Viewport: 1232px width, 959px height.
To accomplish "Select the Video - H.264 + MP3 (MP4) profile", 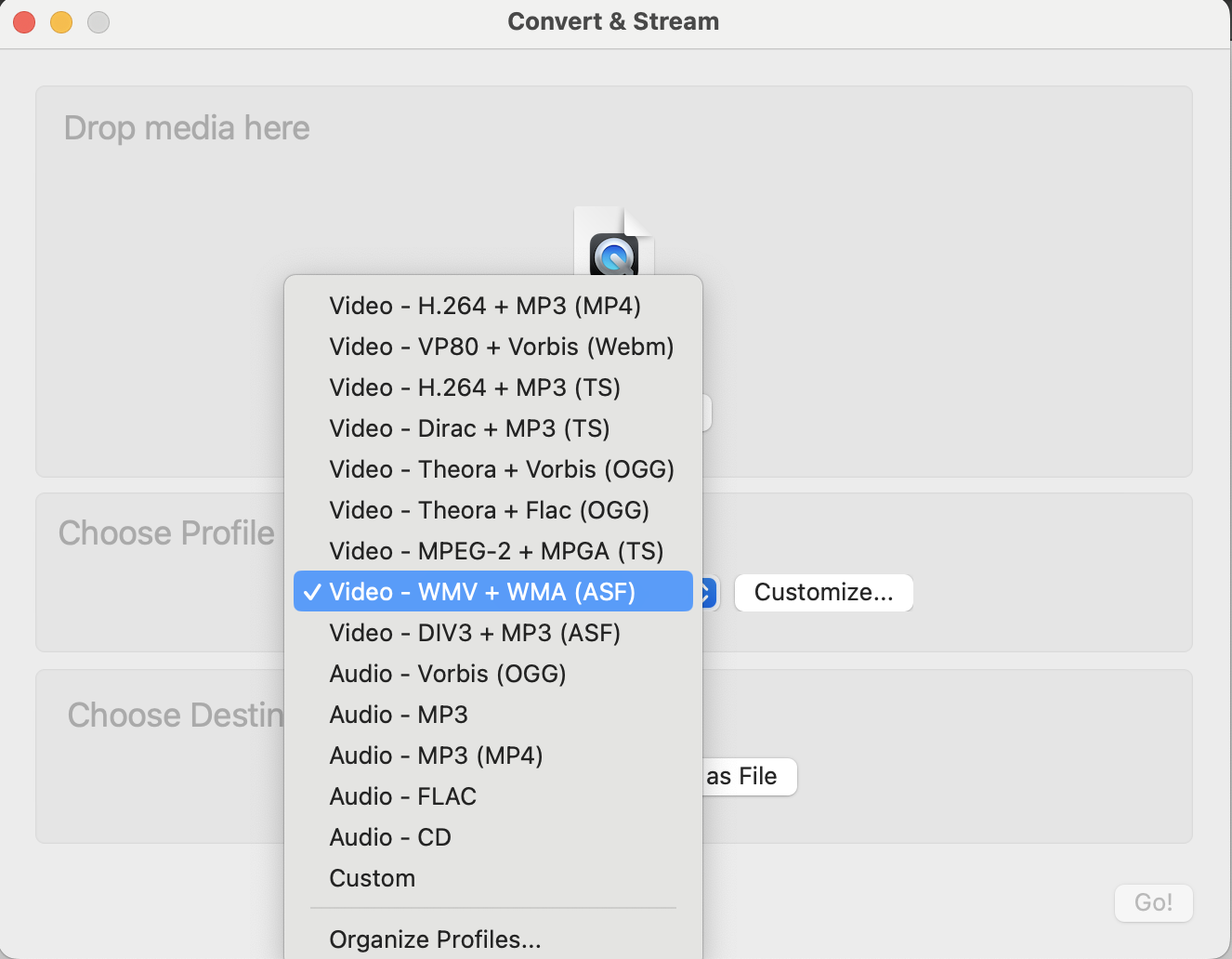I will 485,305.
